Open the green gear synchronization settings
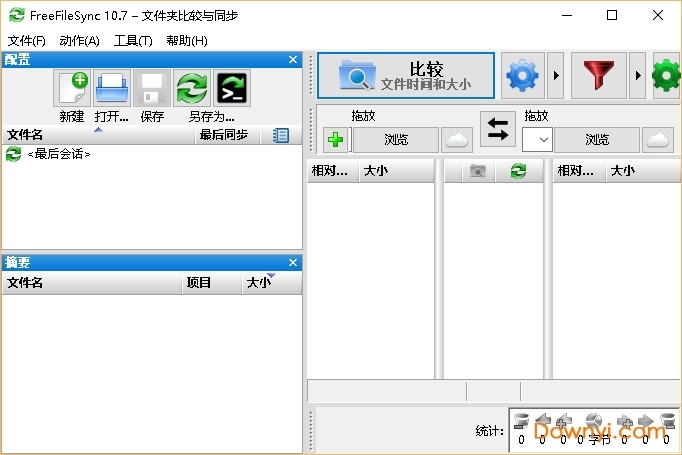Screen dimensions: 682x455 (x=666, y=76)
